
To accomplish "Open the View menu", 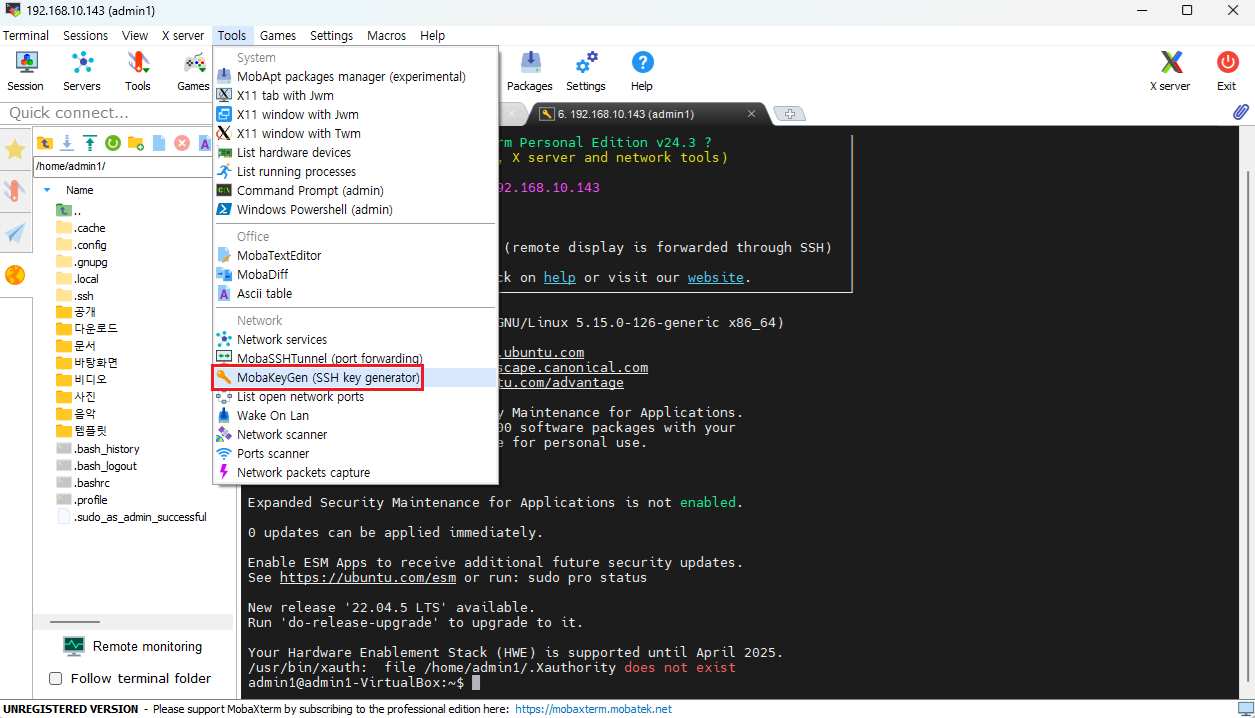I will 135,35.
